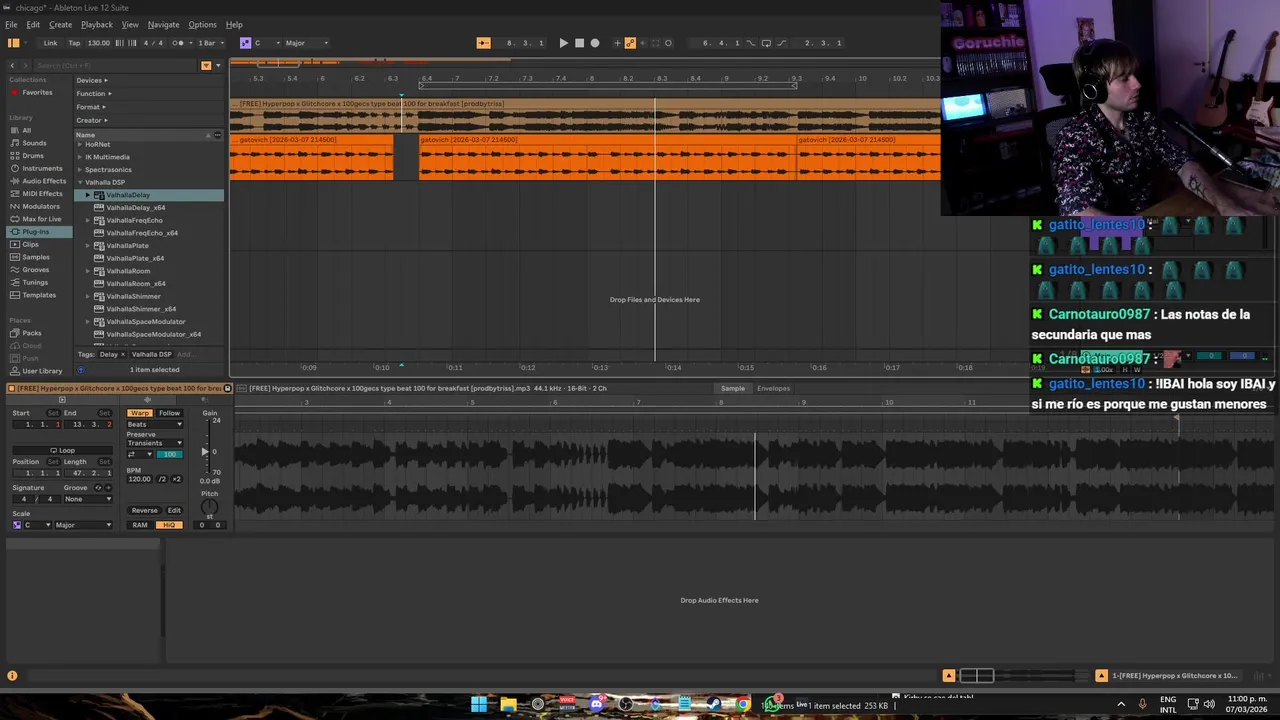Image resolution: width=1280 pixels, height=720 pixels.
Task: Toggle the Automation Arm icon
Action: 630,43
